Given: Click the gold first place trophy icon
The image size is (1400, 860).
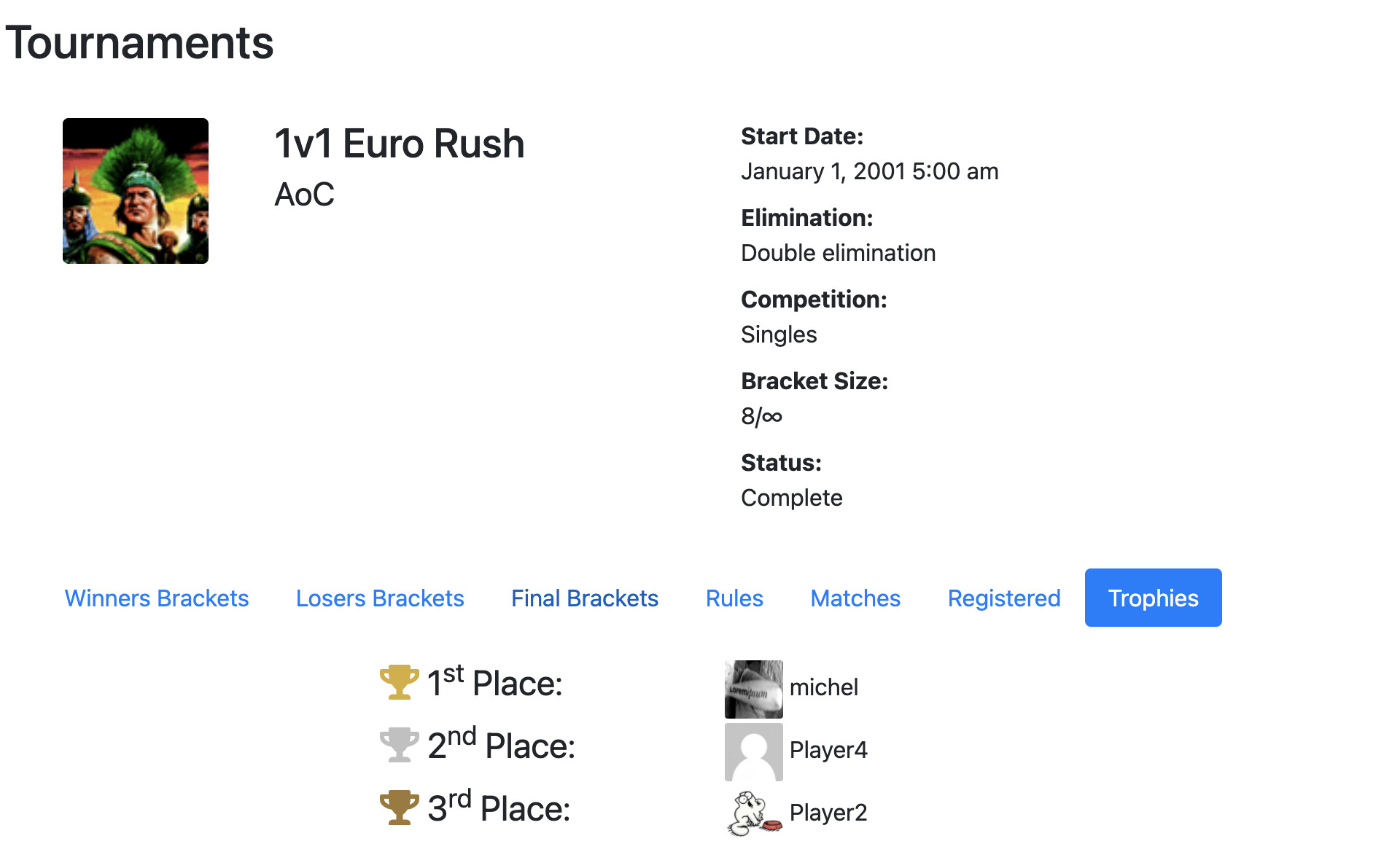Looking at the screenshot, I should click(399, 682).
